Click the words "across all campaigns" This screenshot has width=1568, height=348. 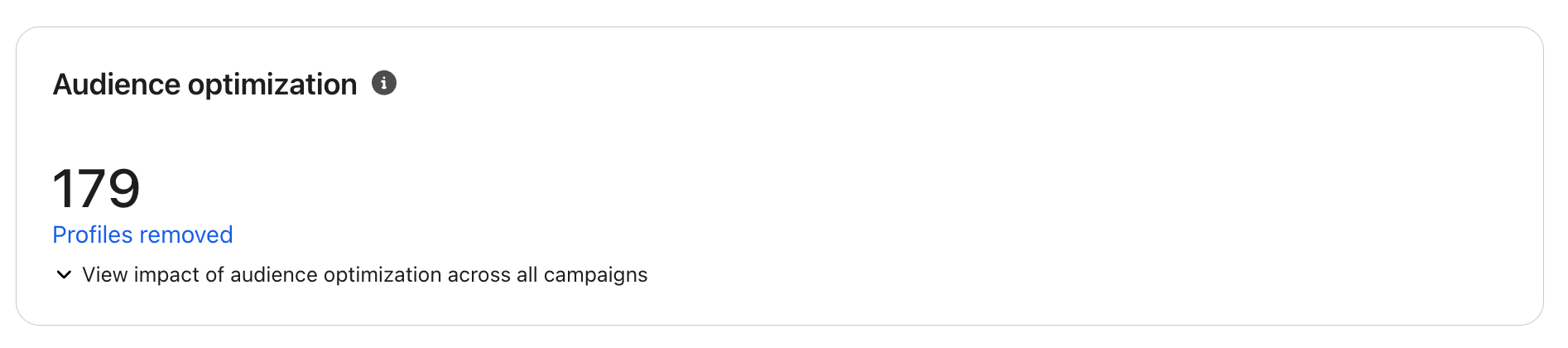tap(547, 275)
